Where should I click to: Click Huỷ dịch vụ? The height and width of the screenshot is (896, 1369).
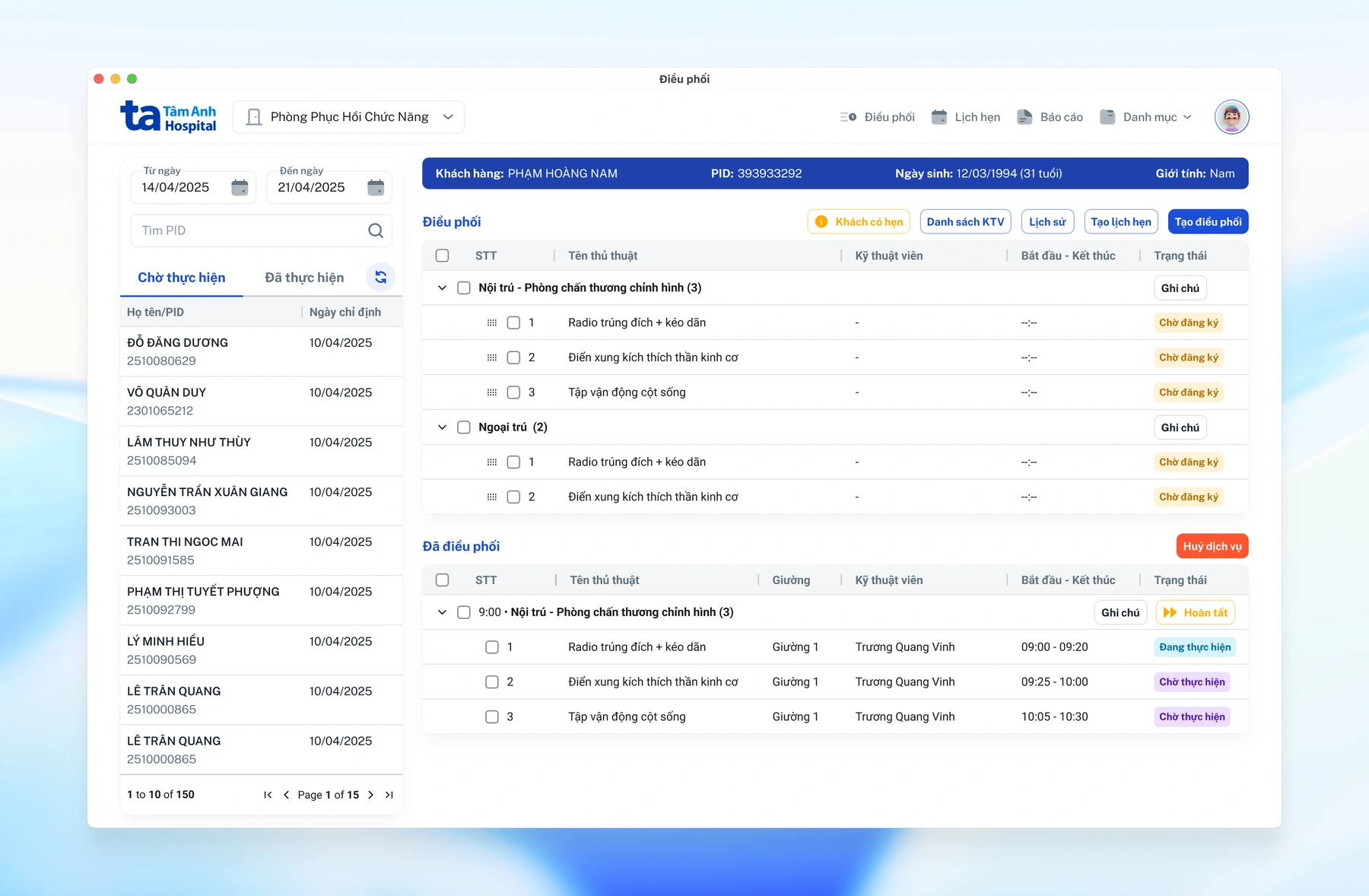coord(1212,546)
